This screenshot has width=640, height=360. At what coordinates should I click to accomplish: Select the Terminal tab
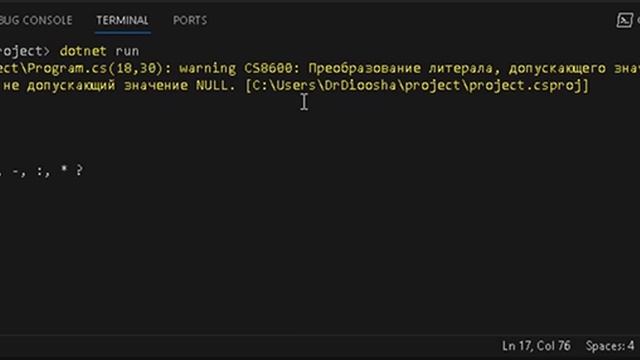coord(122,20)
